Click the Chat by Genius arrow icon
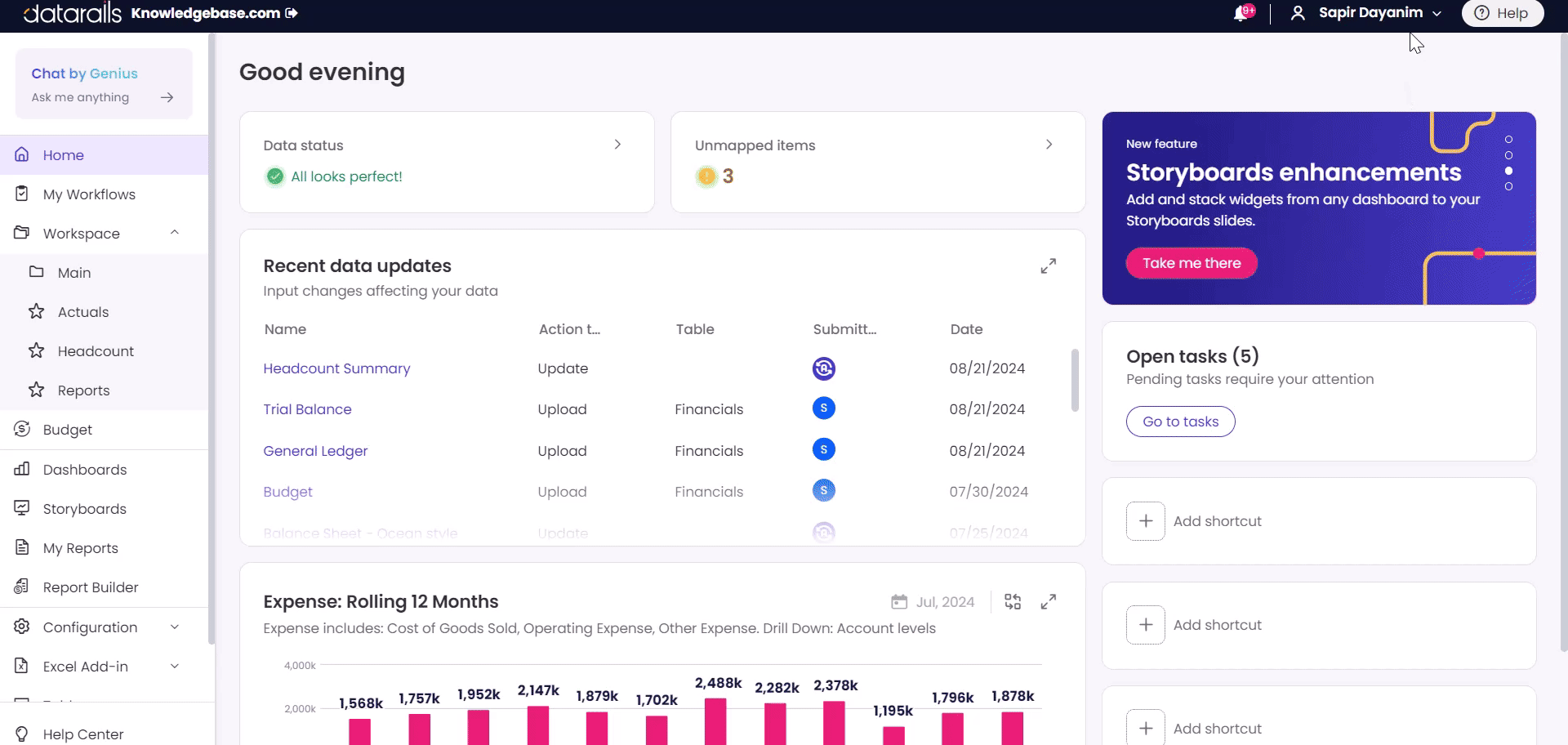Screen dimensions: 1568x745 [x=167, y=97]
